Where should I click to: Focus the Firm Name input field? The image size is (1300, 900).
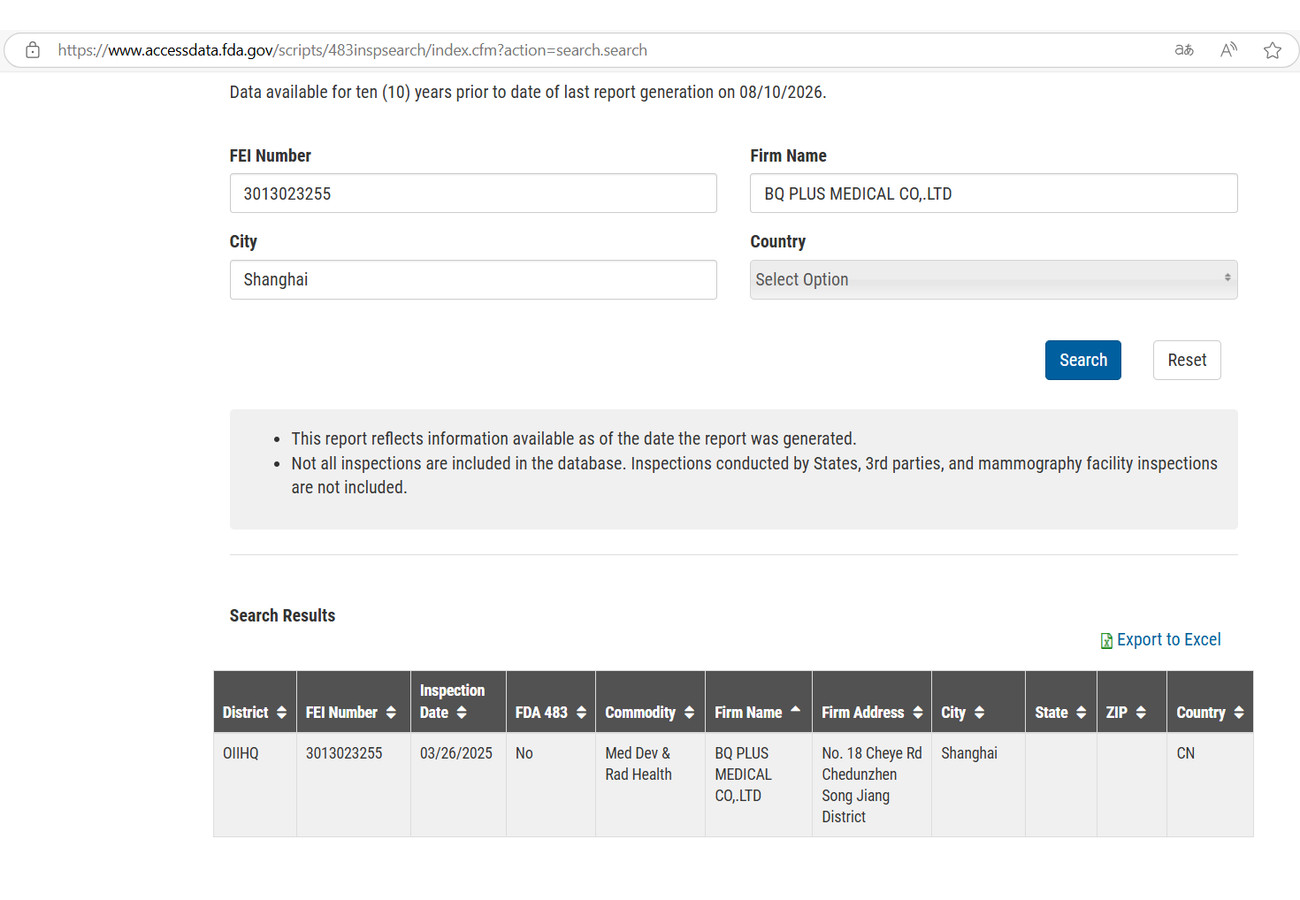click(x=994, y=193)
